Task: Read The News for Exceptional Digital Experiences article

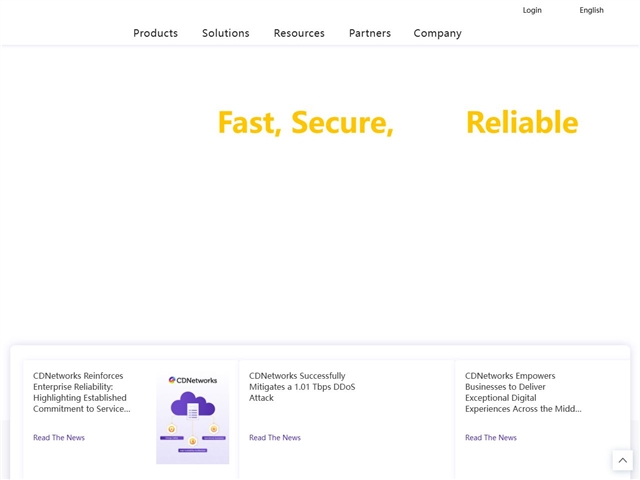Action: pos(491,438)
